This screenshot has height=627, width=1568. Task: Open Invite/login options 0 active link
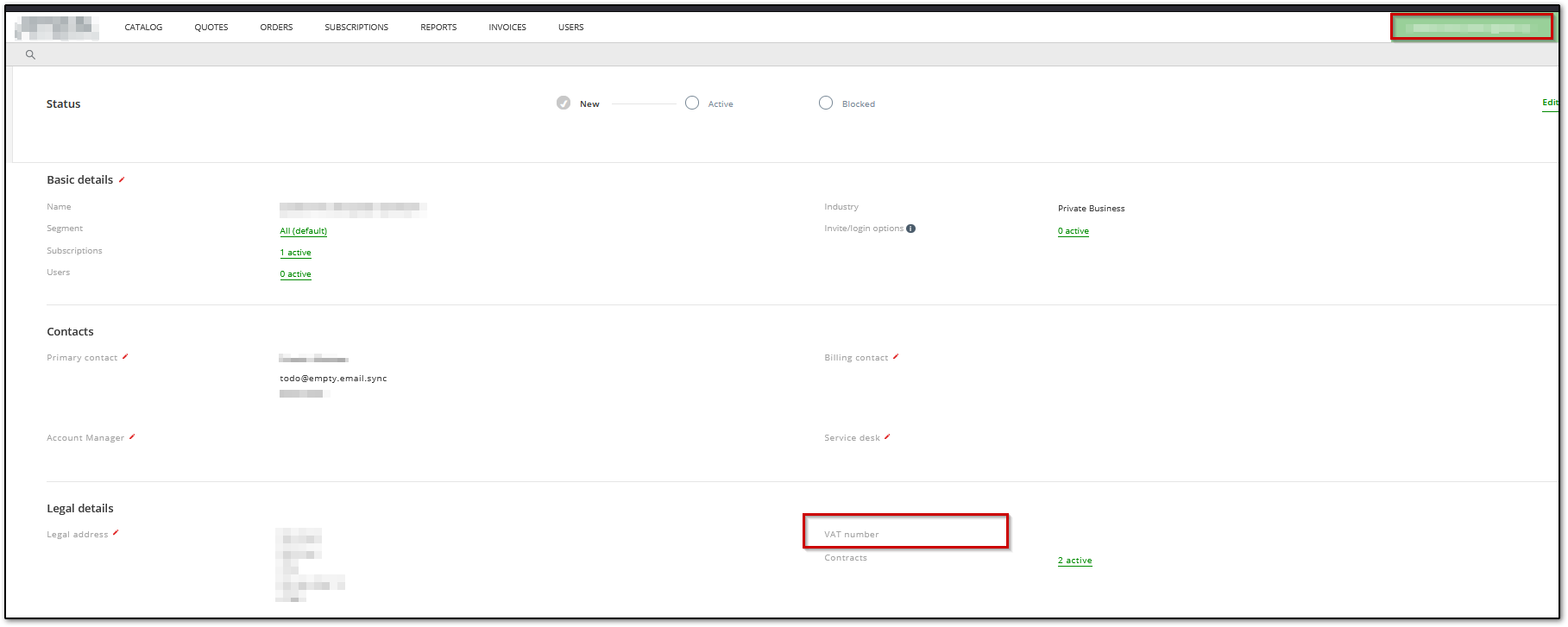point(1074,231)
